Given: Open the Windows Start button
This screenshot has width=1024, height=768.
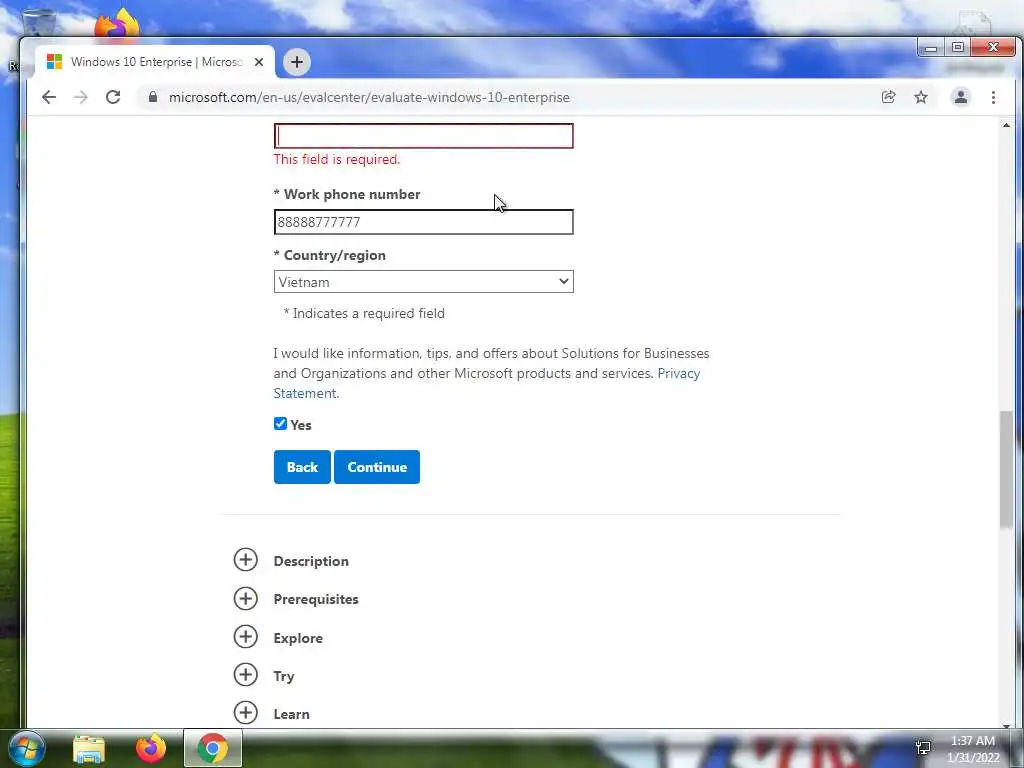Looking at the screenshot, I should coord(27,748).
